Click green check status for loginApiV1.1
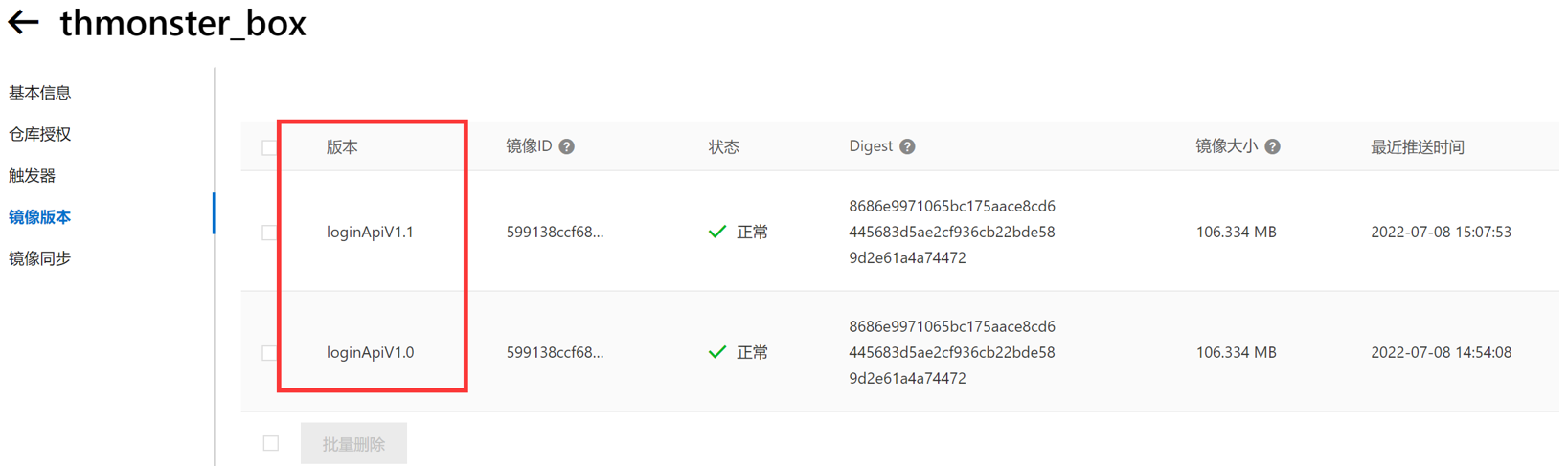Image resolution: width=1568 pixels, height=466 pixels. (x=717, y=232)
